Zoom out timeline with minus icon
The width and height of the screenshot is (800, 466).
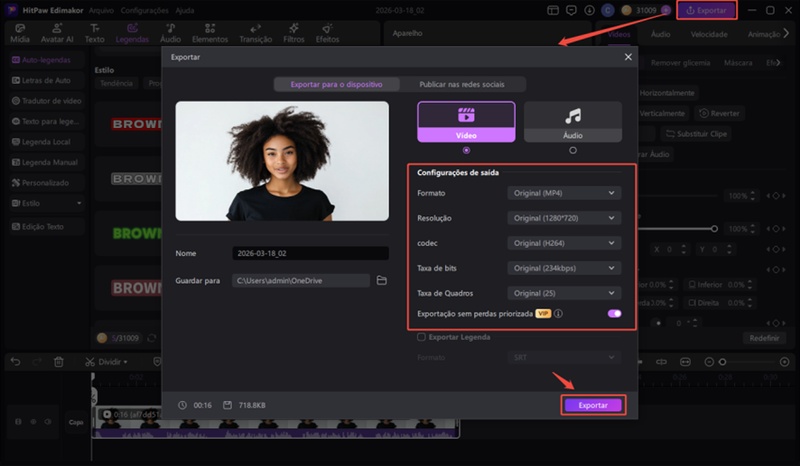[709, 362]
